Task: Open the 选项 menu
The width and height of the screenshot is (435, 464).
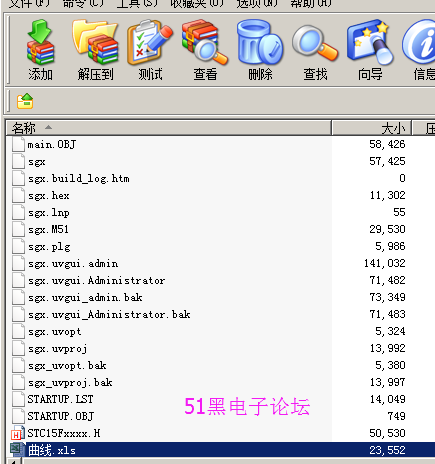Action: [x=257, y=3]
